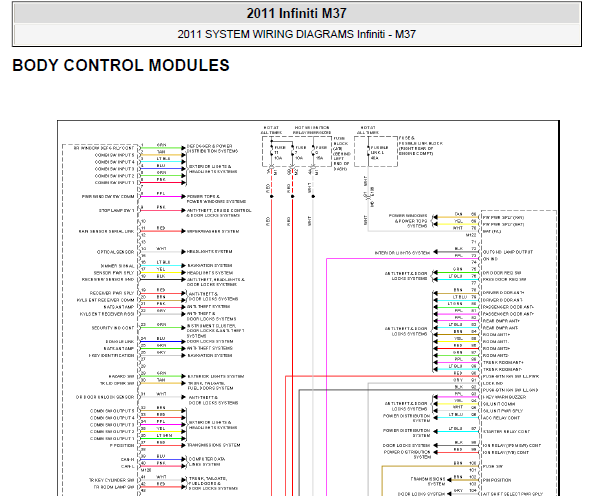Click the 'PUSH-BTN IGN SW ILL GND' label
Image resolution: width=608 pixels, height=496 pixels.
click(x=510, y=391)
